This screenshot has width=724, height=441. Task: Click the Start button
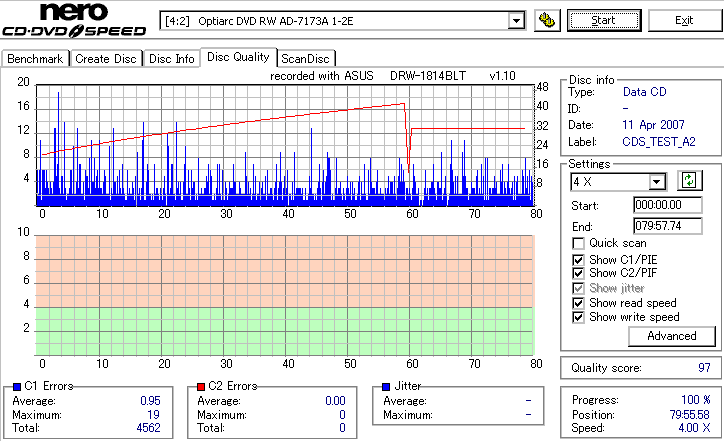pos(604,21)
